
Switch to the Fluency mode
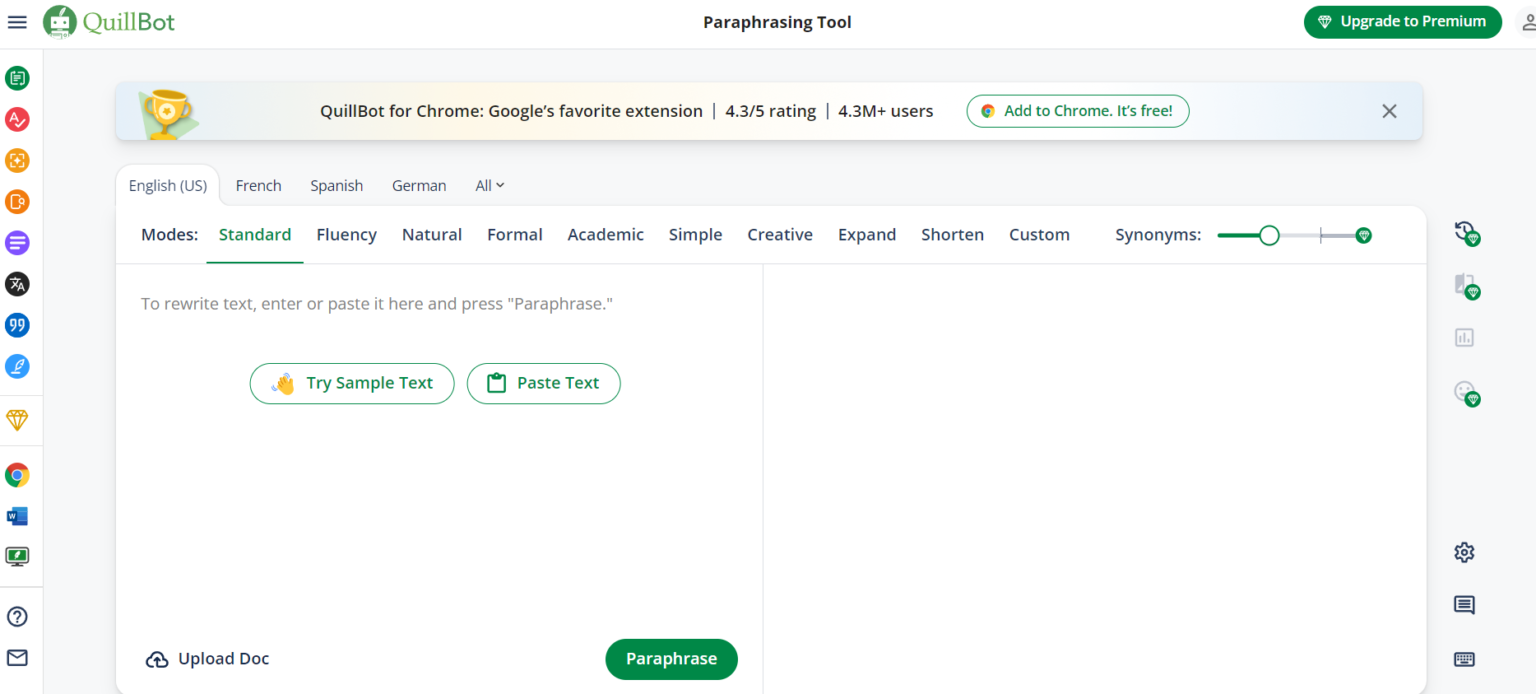tap(346, 235)
